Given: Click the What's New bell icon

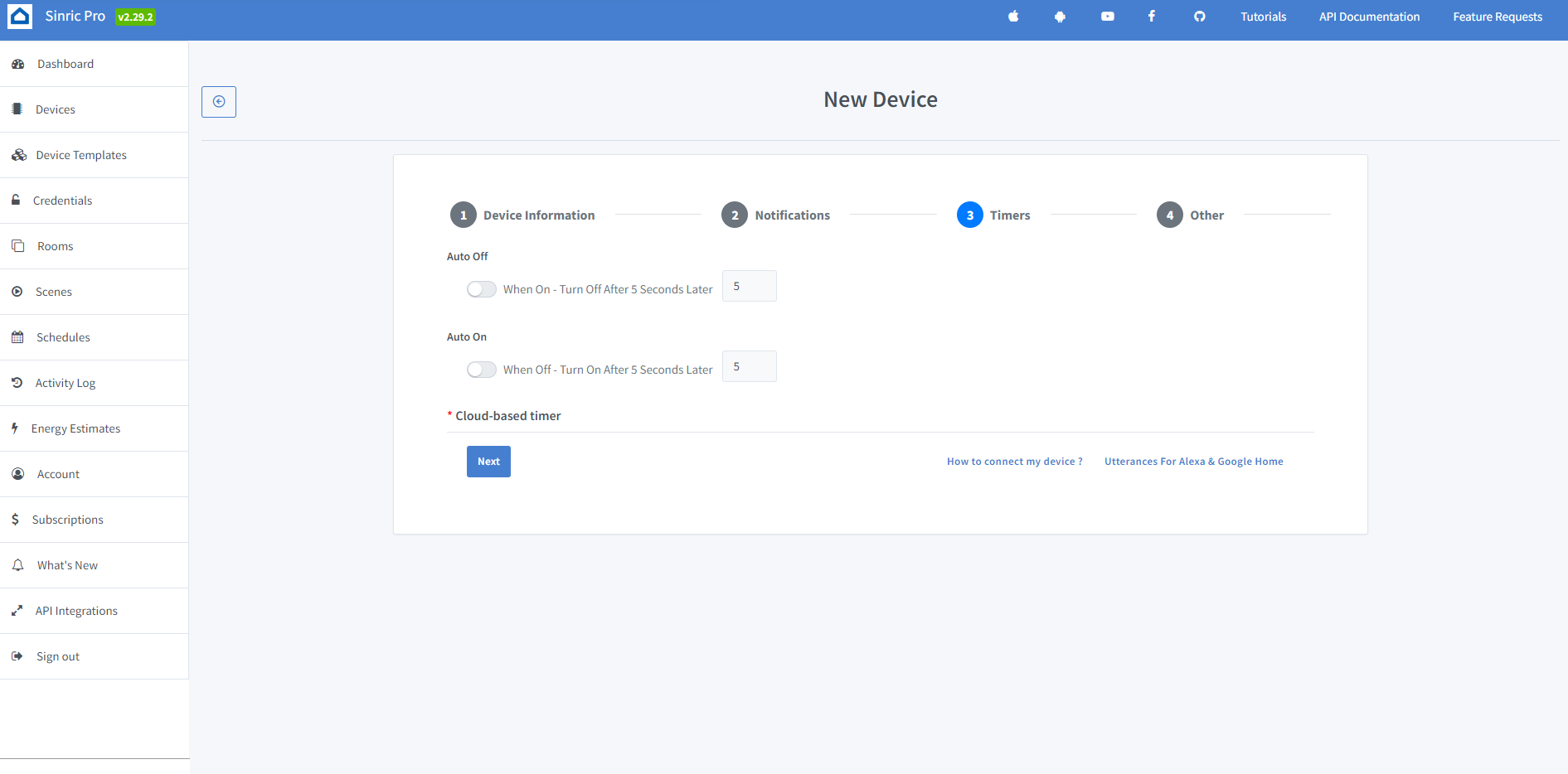Looking at the screenshot, I should pyautogui.click(x=18, y=565).
